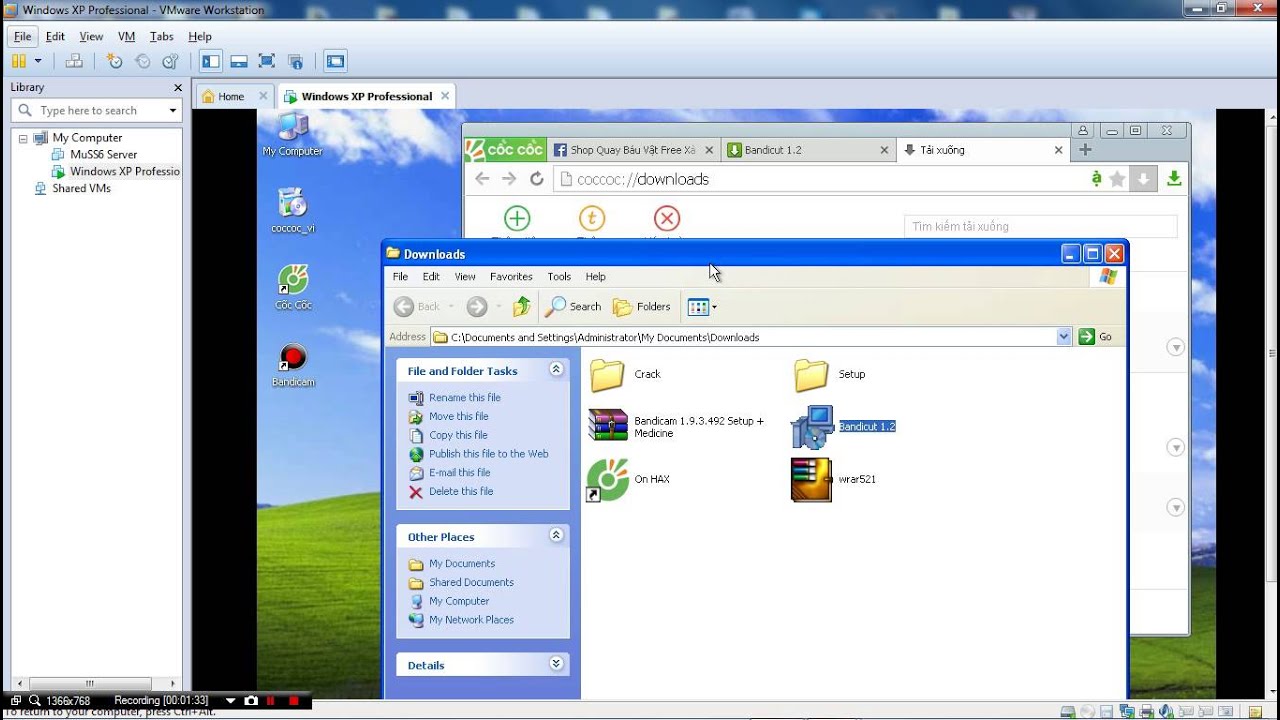Image resolution: width=1280 pixels, height=720 pixels.
Task: Click red X circle icon on downloads page
Action: (667, 218)
